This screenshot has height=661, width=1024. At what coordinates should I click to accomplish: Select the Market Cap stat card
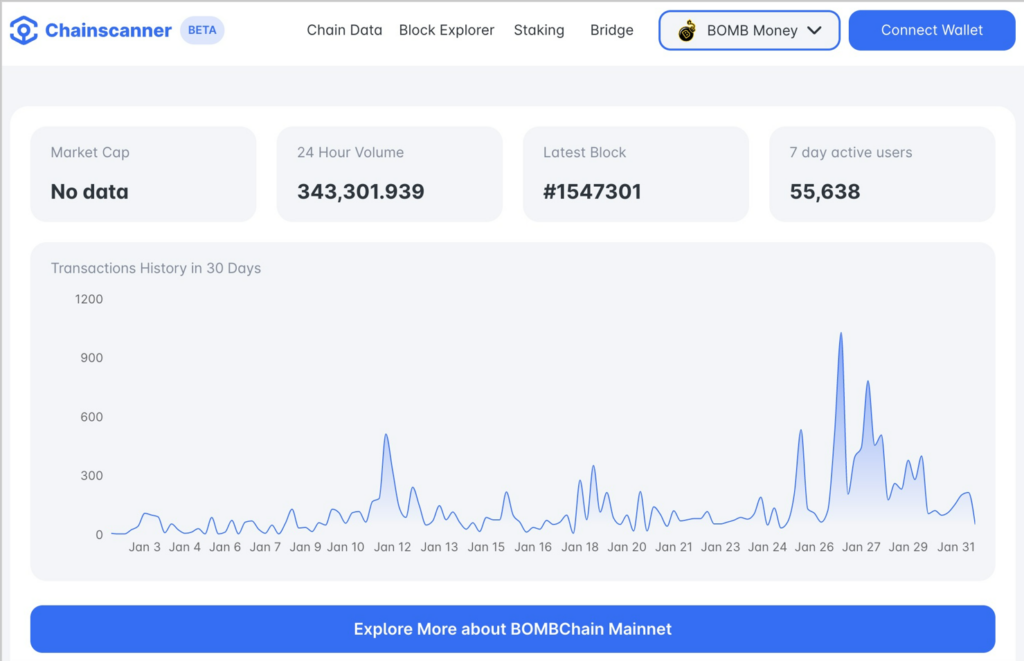143,172
